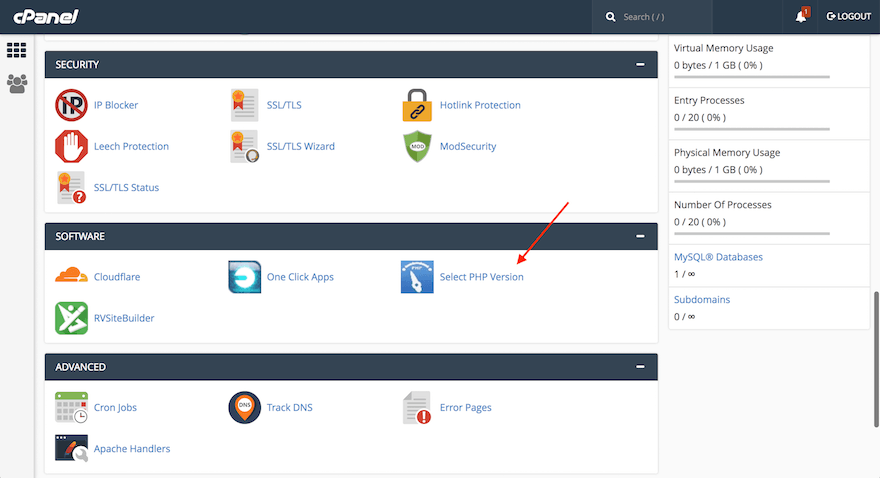Click the ModSecurity shield icon
Viewport: 880px width, 478px height.
417,146
